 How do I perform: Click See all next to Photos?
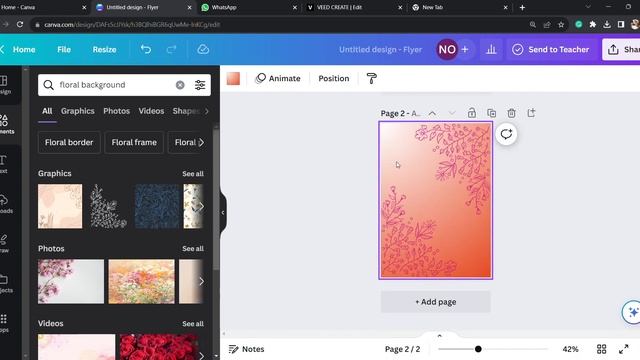click(193, 249)
